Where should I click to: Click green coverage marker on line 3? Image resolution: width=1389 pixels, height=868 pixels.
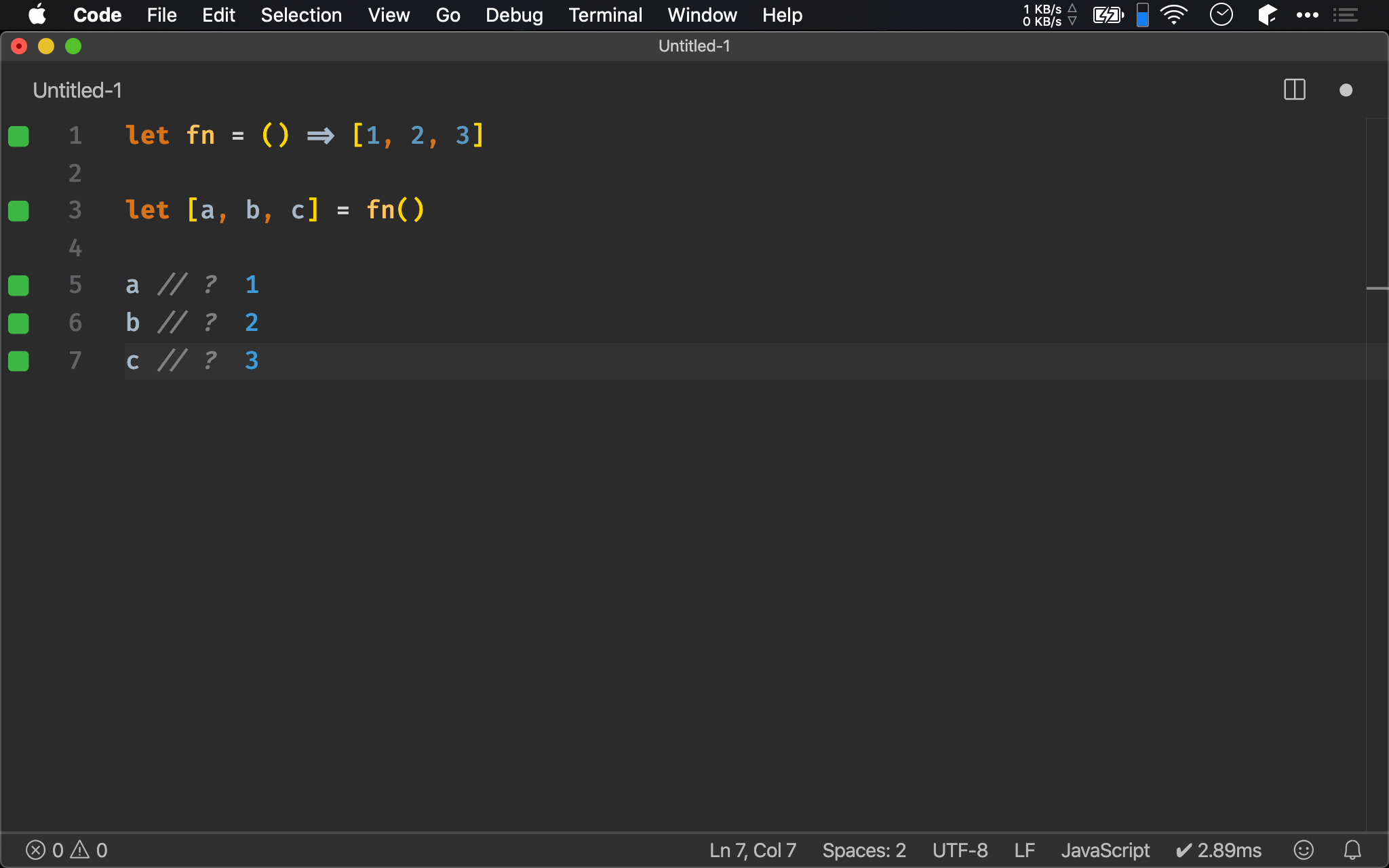(19, 211)
